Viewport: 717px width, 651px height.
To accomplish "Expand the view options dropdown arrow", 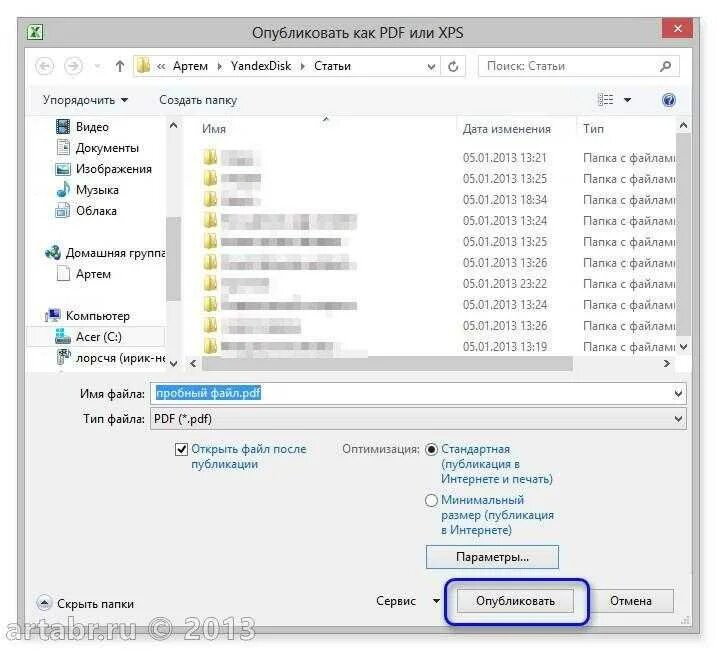I will pyautogui.click(x=628, y=100).
